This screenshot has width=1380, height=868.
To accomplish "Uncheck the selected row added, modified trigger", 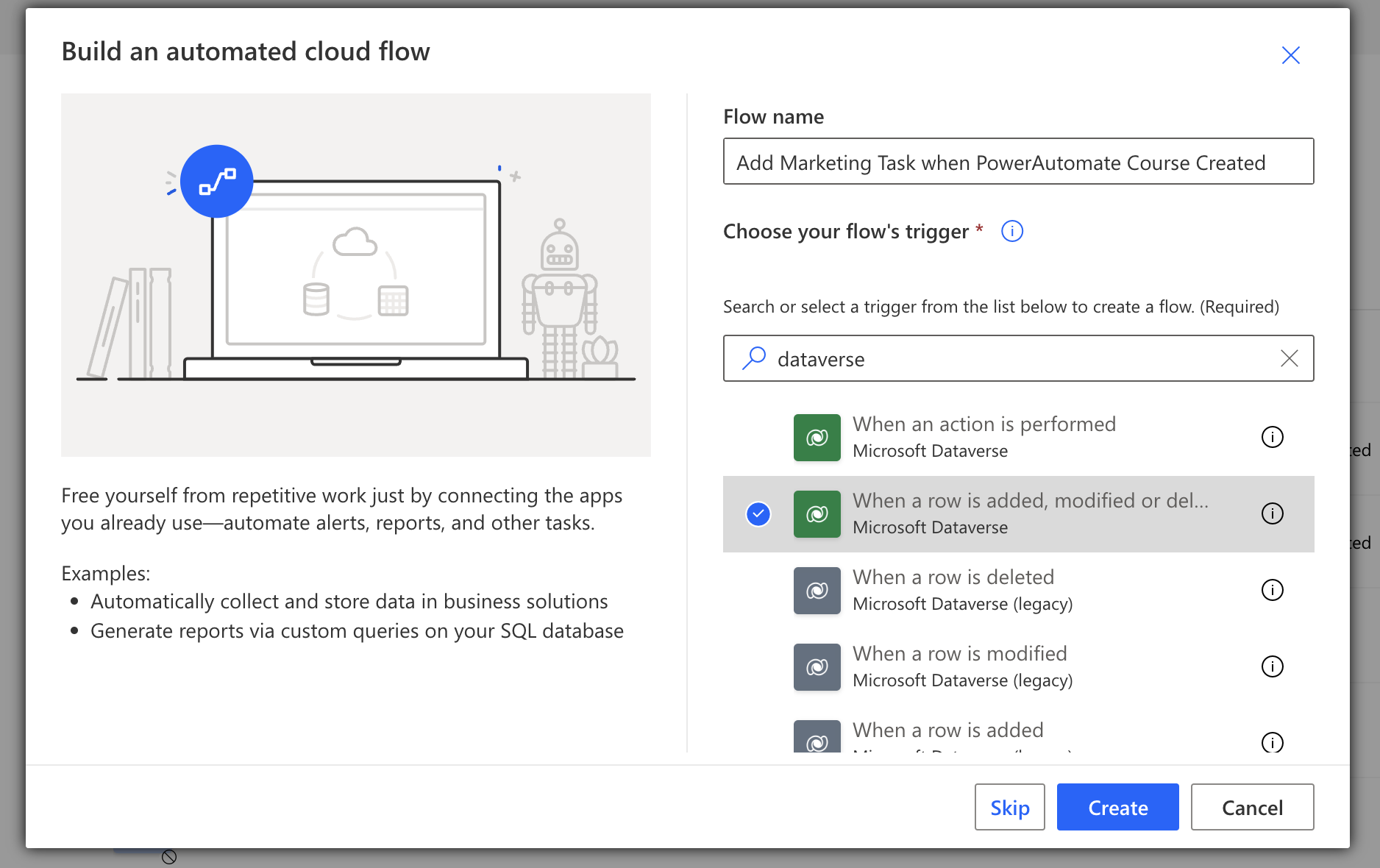I will coord(758,513).
